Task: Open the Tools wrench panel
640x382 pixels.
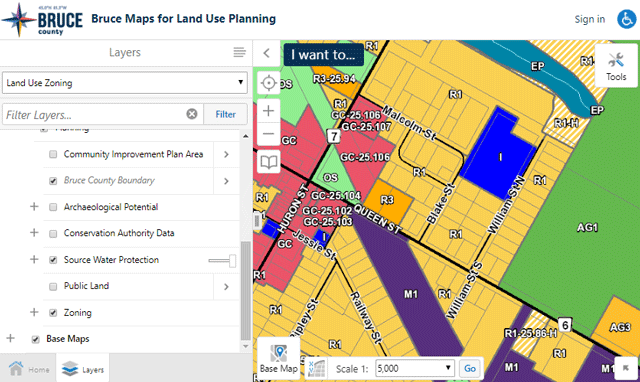Action: click(x=616, y=66)
